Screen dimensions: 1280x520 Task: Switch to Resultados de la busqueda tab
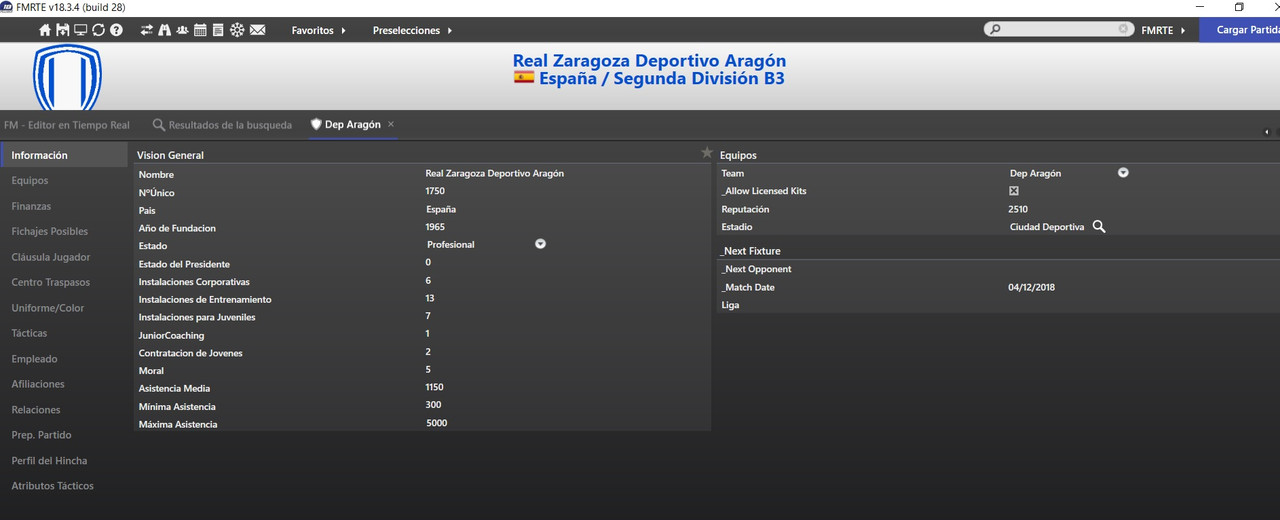click(x=222, y=125)
